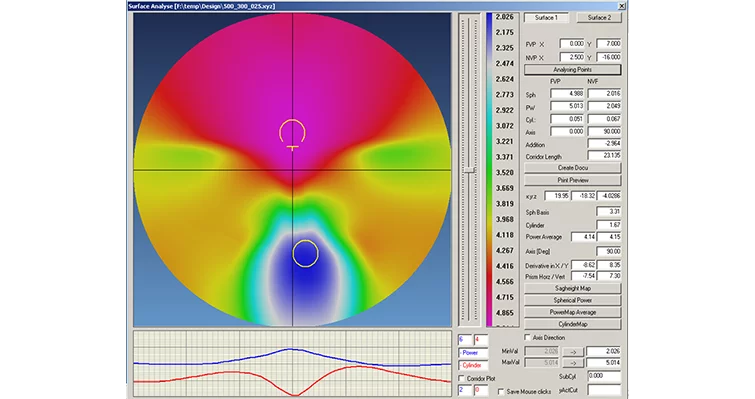This screenshot has width=755, height=399.
Task: Click the Prism Horz field -7.54
Action: click(584, 276)
